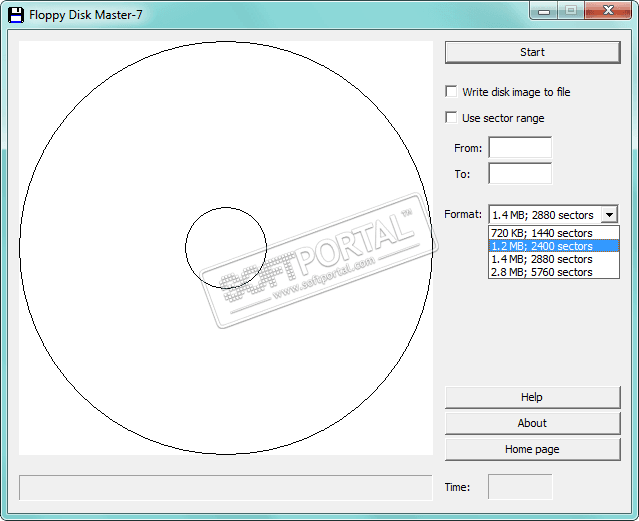Toggle the Use sector range checkbox

tap(451, 117)
